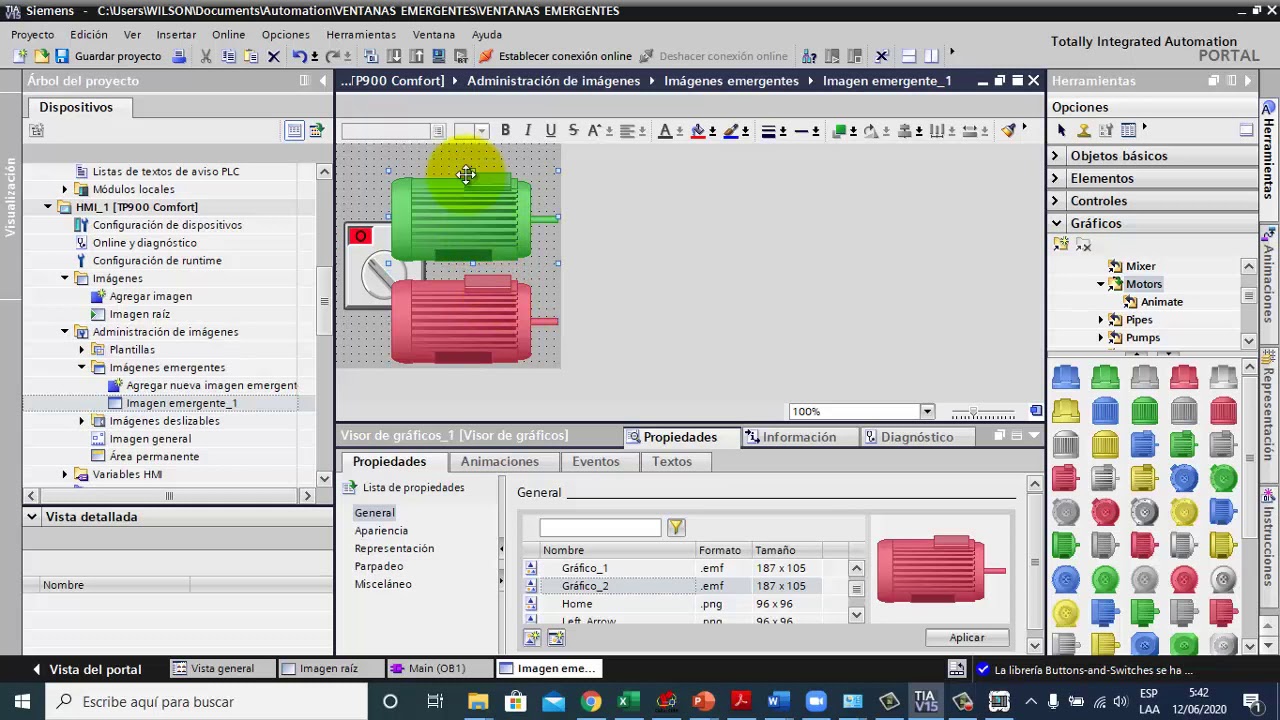1280x720 pixels.
Task: Expand Imágenes deslizables in project tree
Action: click(x=82, y=421)
